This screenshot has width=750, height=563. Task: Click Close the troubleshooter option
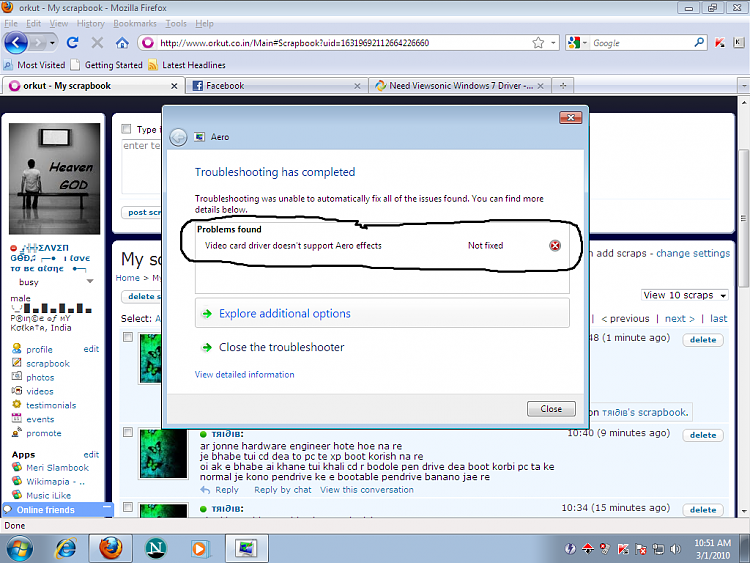tap(281, 347)
